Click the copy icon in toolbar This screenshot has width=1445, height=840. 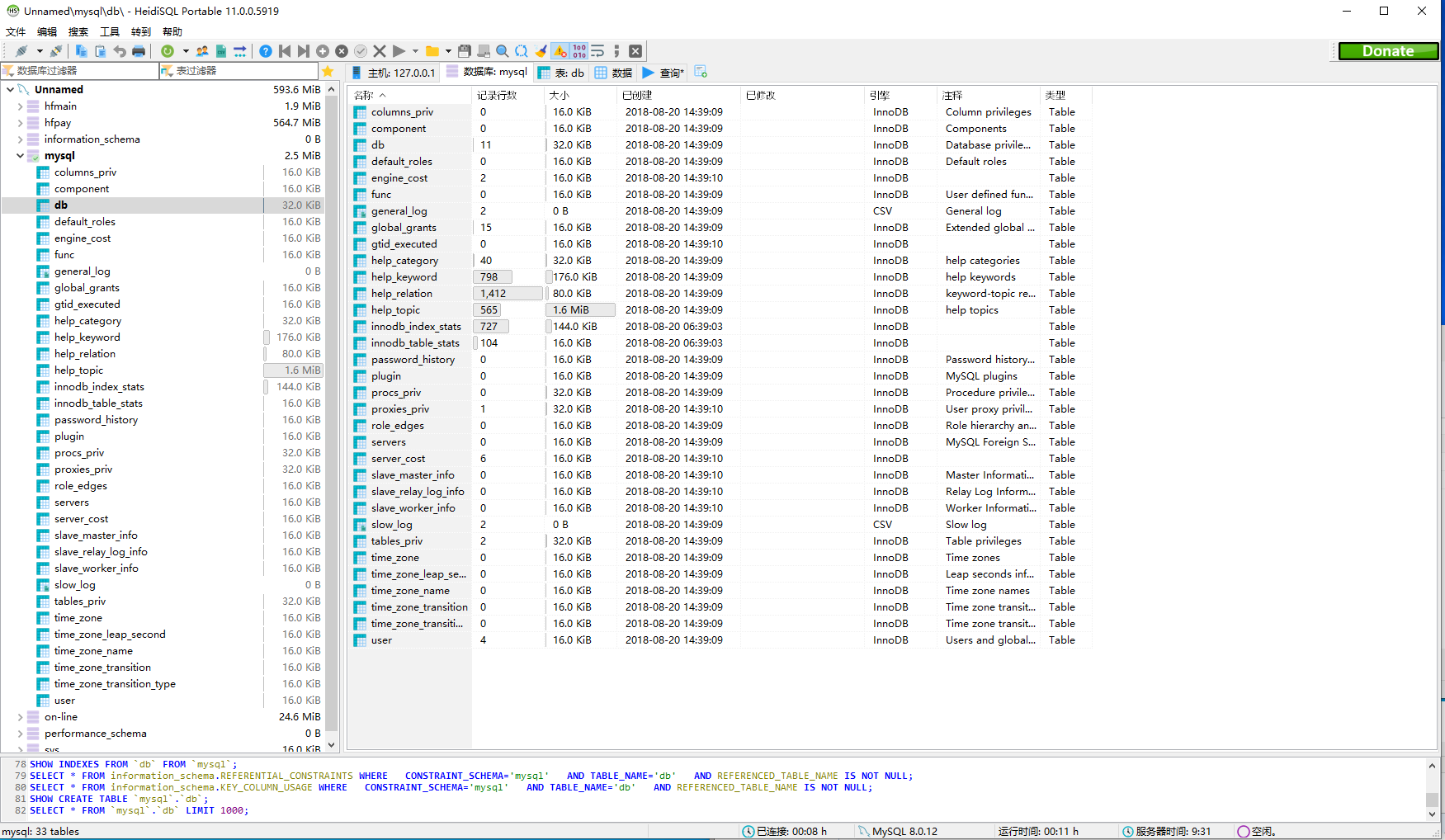click(81, 51)
